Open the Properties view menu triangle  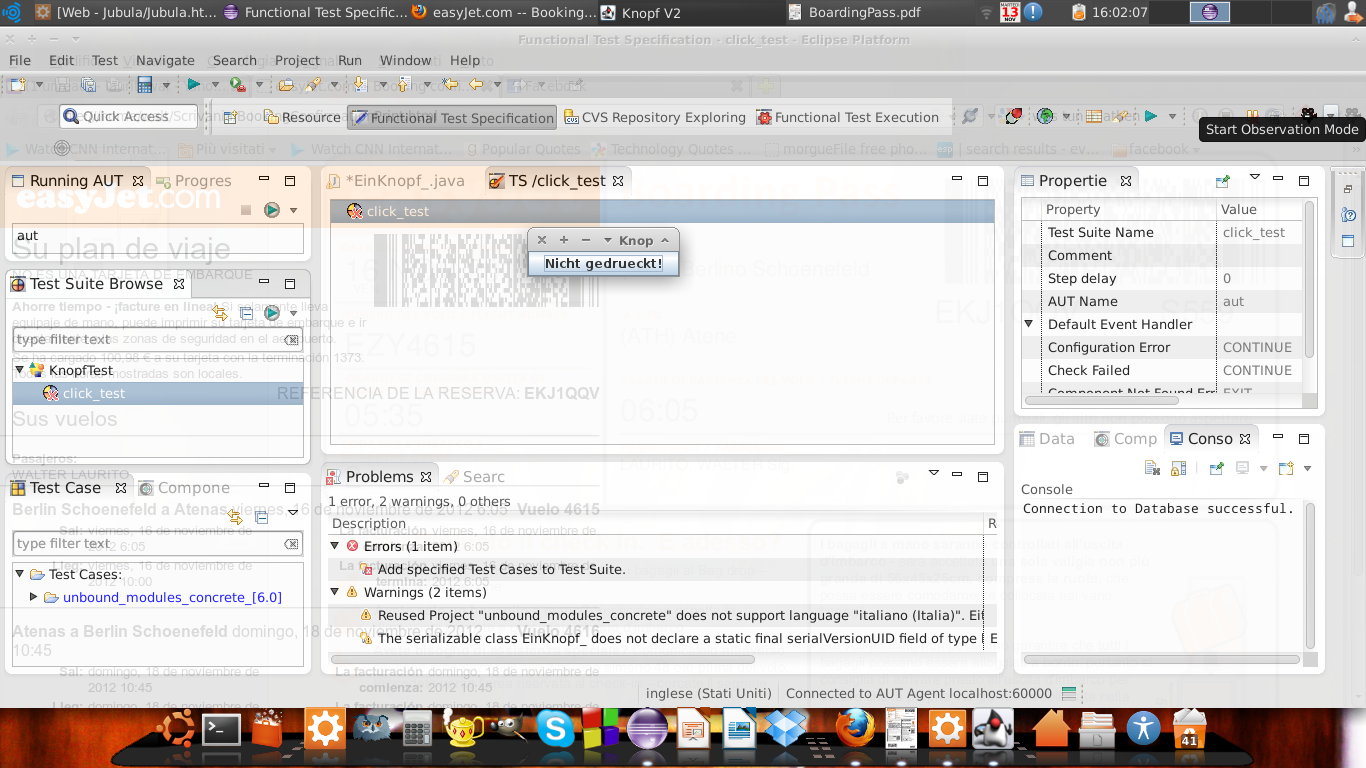(x=1255, y=178)
